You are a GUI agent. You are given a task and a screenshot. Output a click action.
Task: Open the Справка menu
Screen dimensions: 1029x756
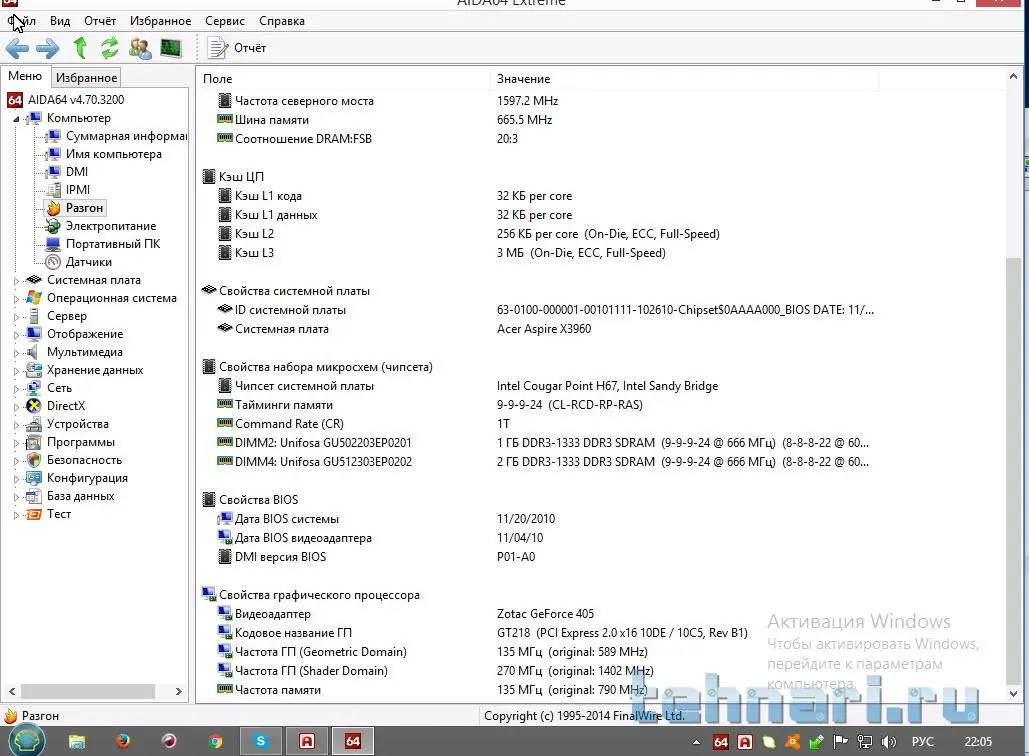[x=282, y=21]
